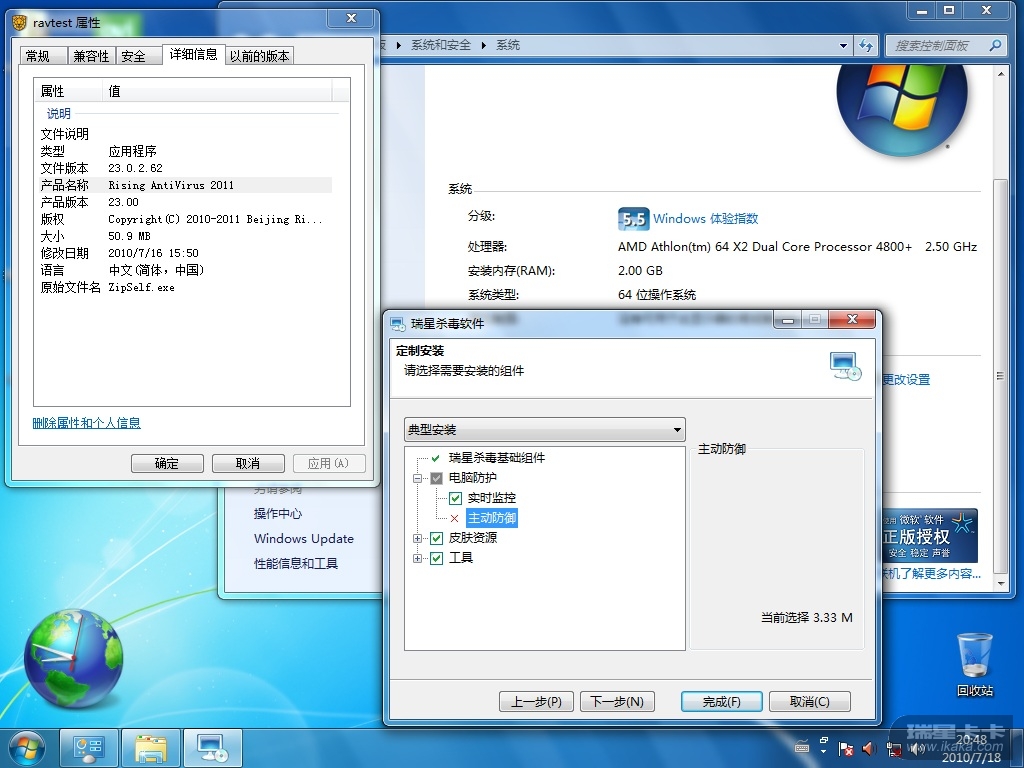This screenshot has width=1024, height=768.
Task: Click the Rising antivirus title bar icon
Action: tap(397, 323)
